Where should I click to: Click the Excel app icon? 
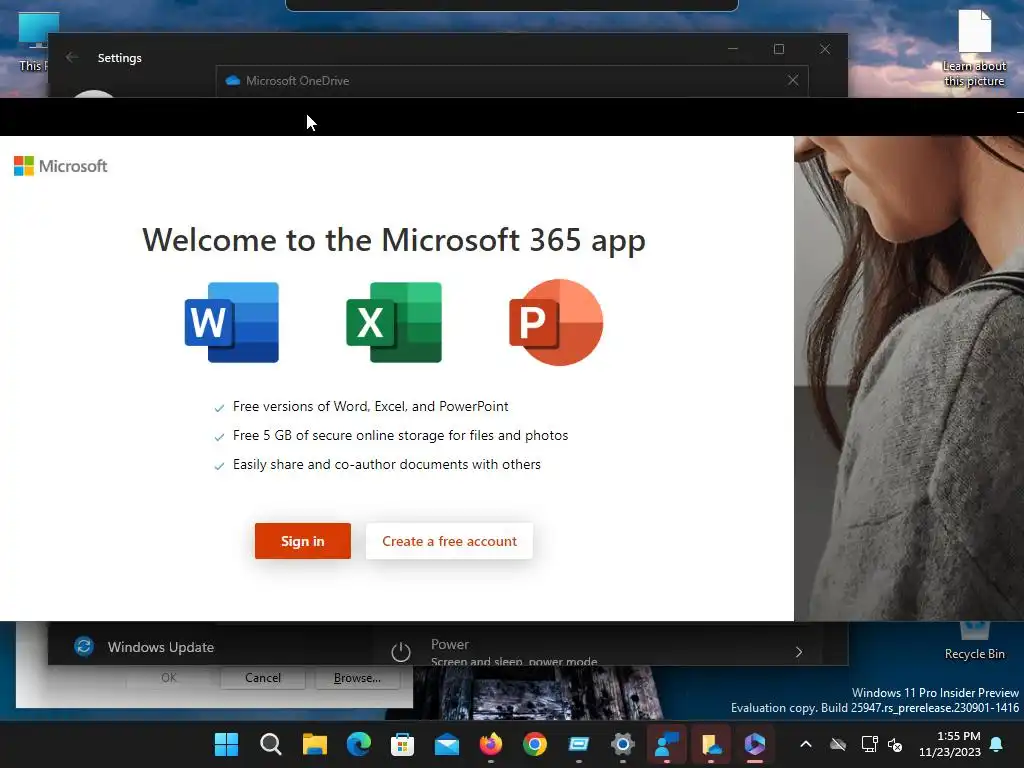(x=394, y=323)
